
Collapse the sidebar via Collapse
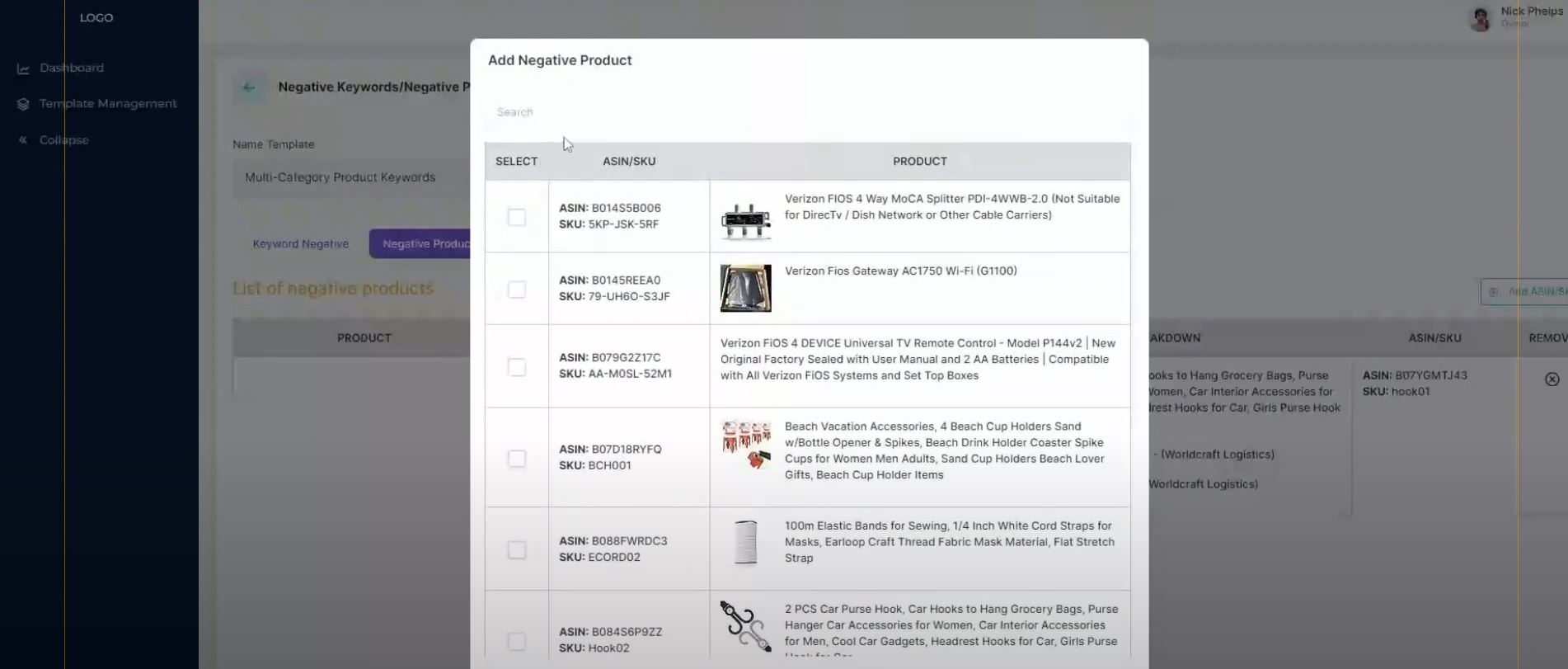point(63,139)
